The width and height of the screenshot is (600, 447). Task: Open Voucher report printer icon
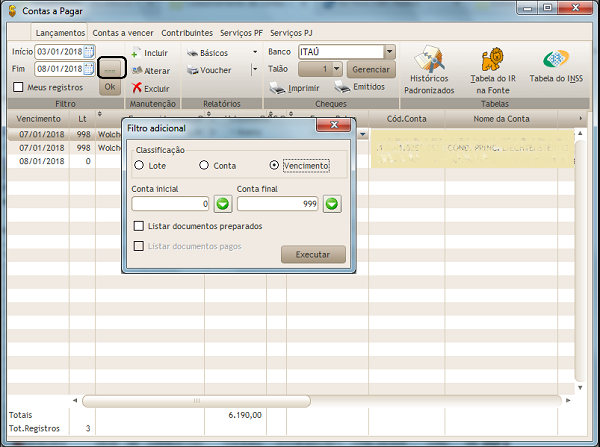pos(192,70)
